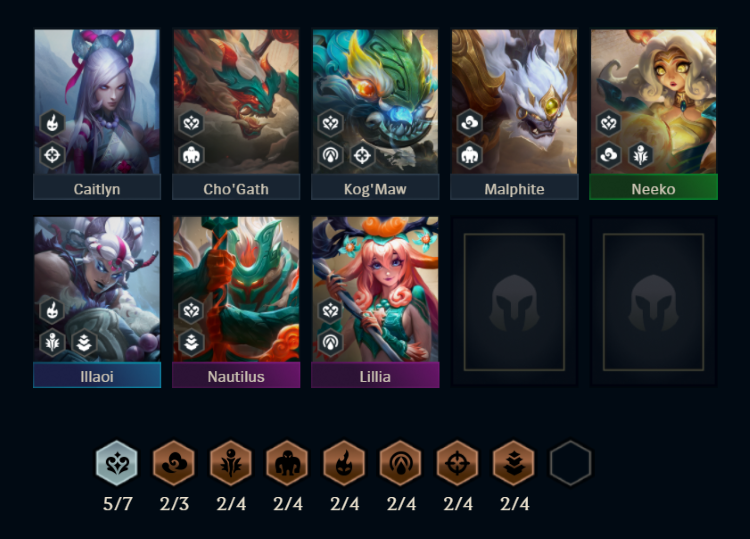Click the flame trait badge on Caitlyn's portrait
The image size is (750, 539).
[x=52, y=123]
